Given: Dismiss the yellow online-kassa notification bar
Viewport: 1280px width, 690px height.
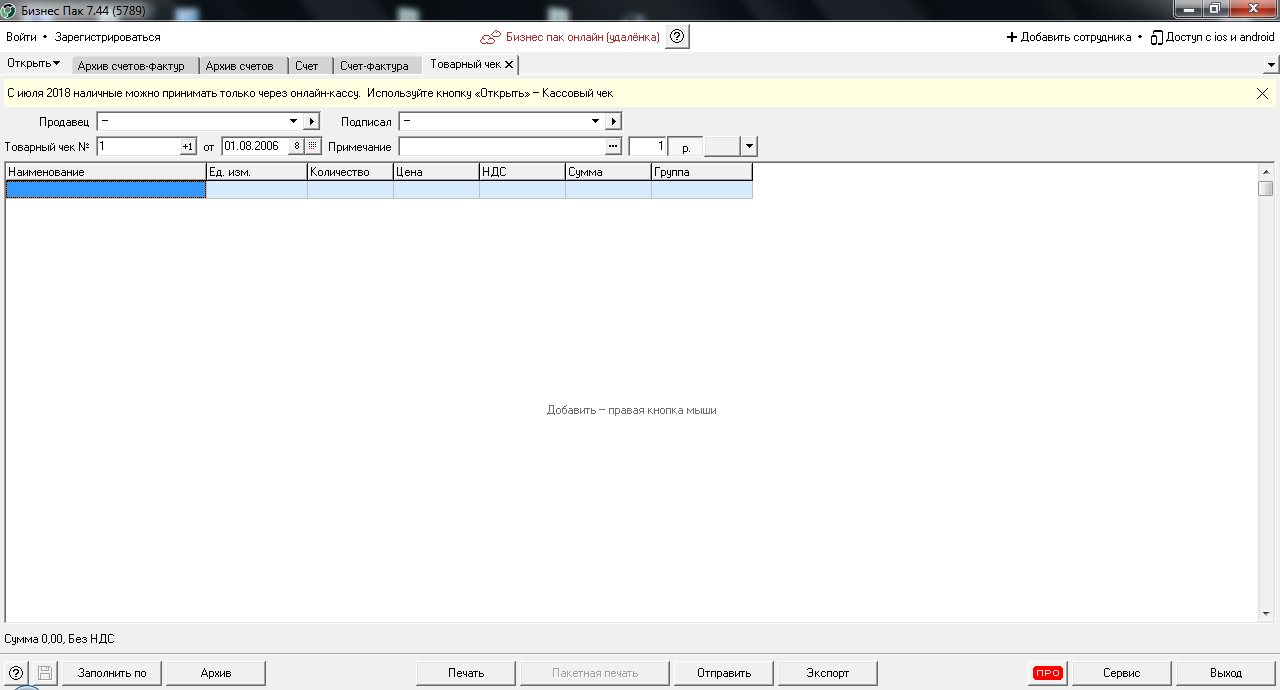Looking at the screenshot, I should (x=1262, y=93).
